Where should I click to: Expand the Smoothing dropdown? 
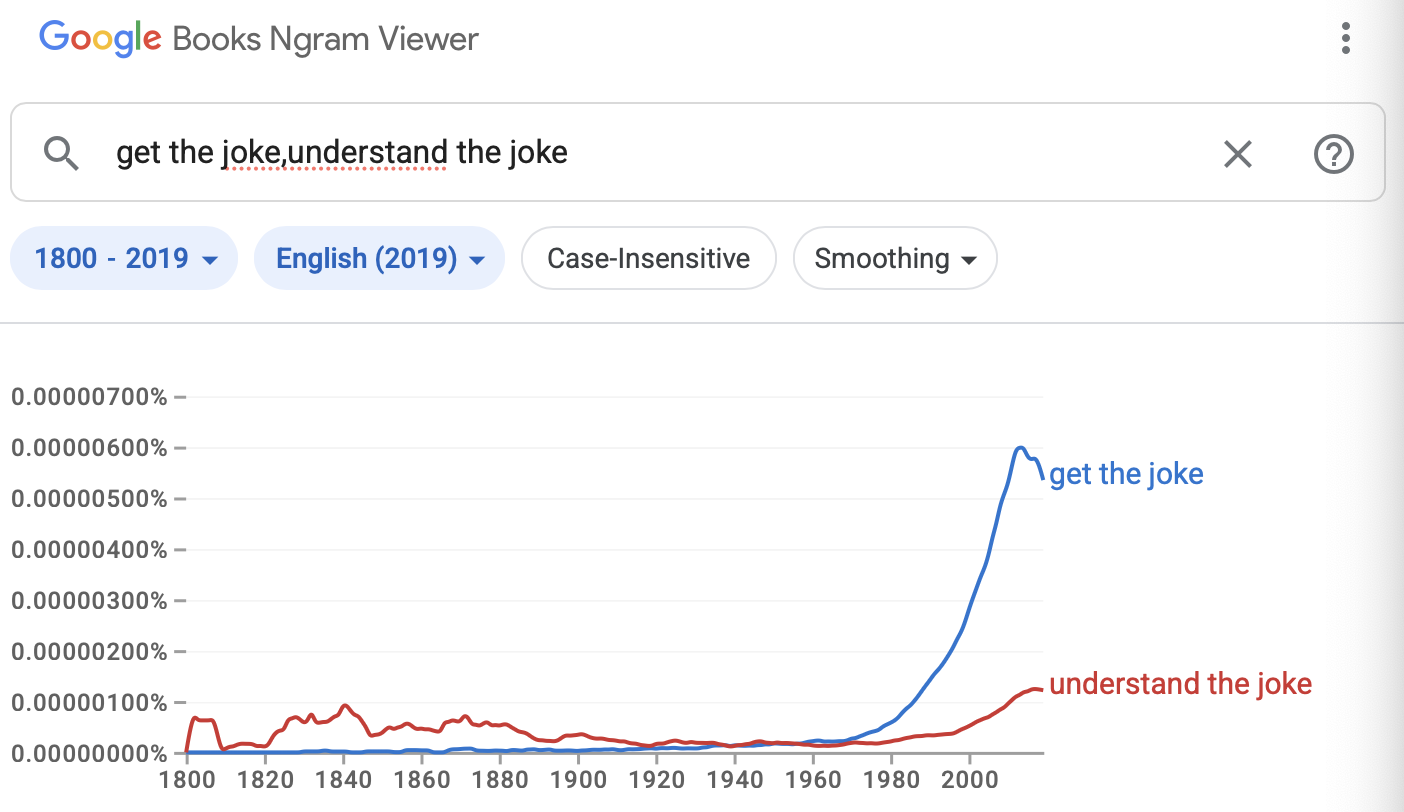pos(895,259)
